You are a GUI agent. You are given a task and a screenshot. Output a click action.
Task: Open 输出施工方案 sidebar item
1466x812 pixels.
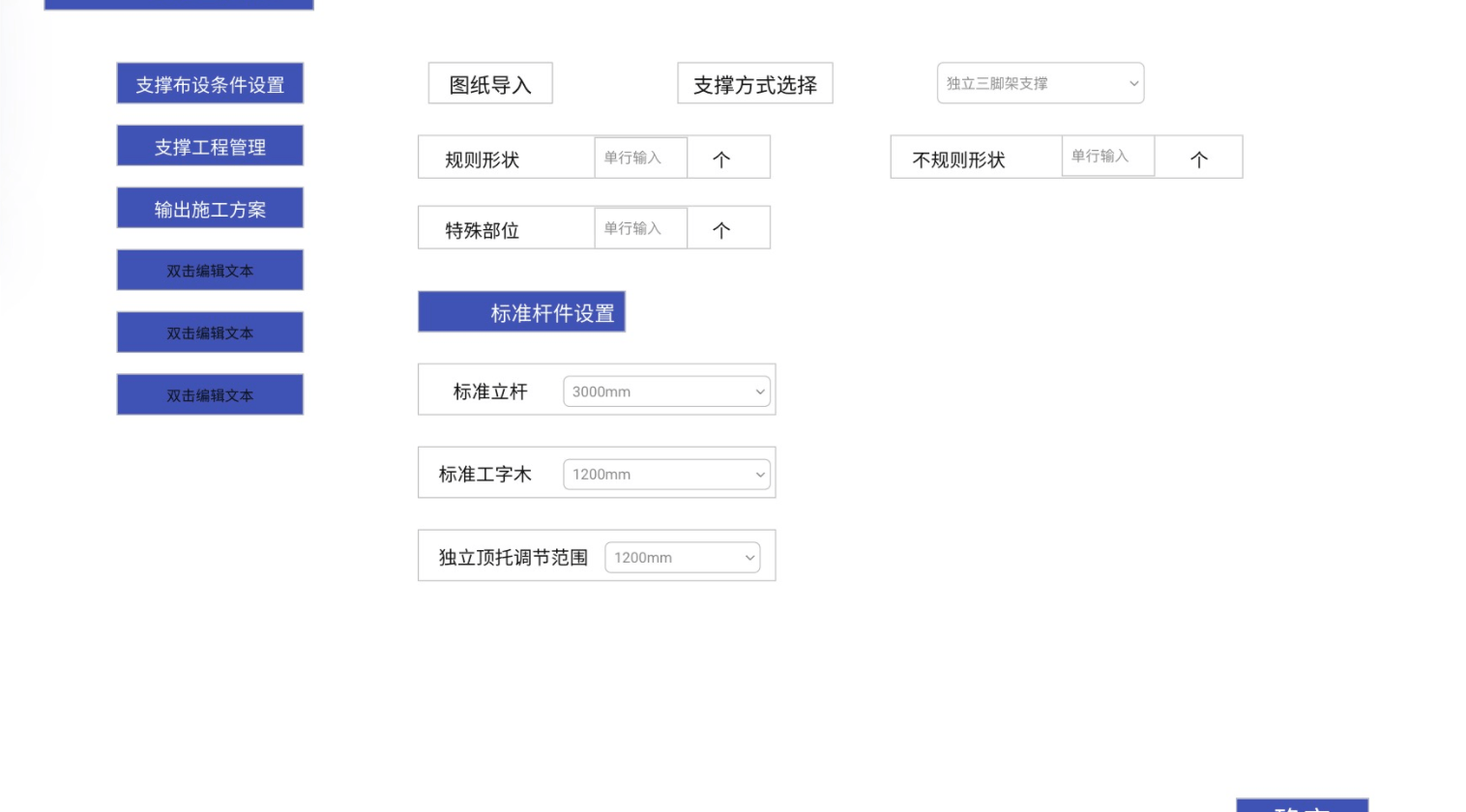[210, 209]
